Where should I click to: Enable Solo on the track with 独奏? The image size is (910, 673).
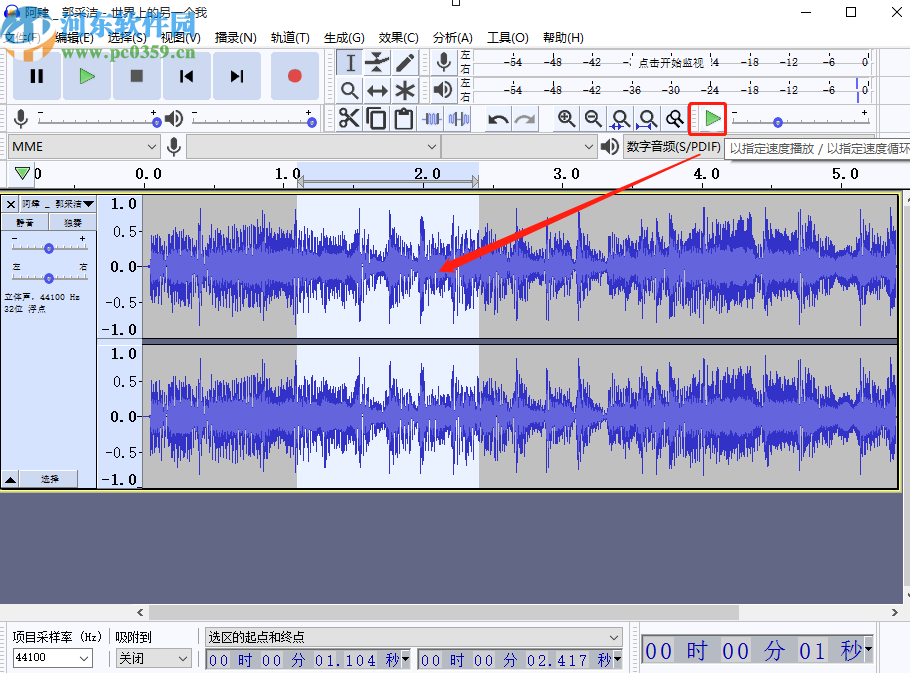tap(73, 221)
